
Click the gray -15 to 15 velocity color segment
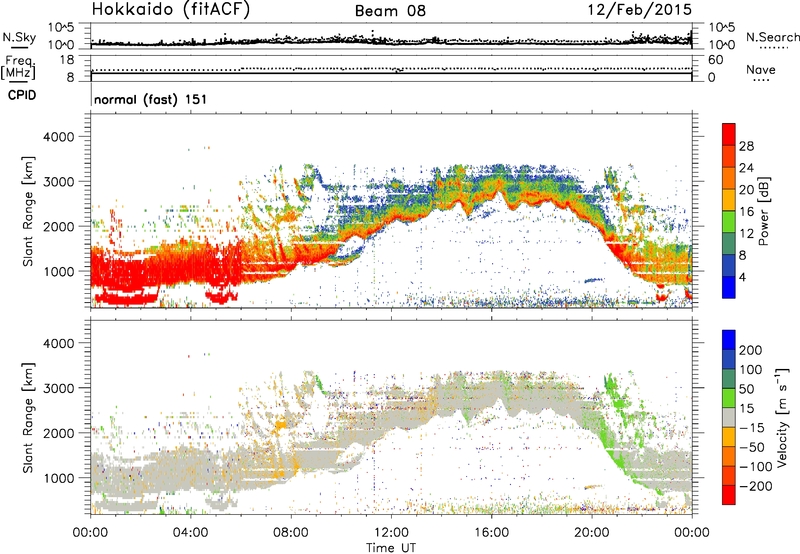(729, 418)
